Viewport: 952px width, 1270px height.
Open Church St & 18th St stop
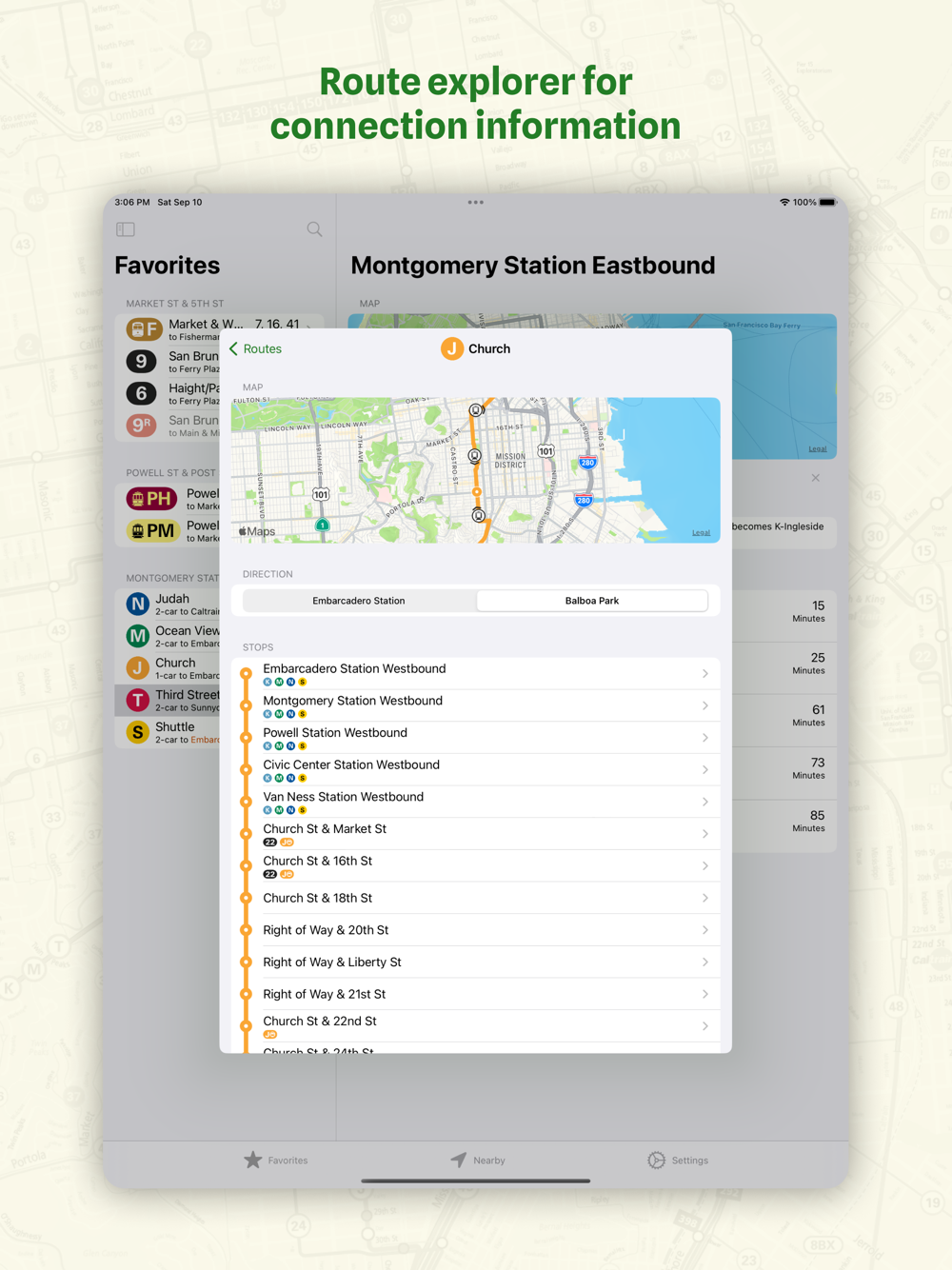pyautogui.click(x=476, y=898)
